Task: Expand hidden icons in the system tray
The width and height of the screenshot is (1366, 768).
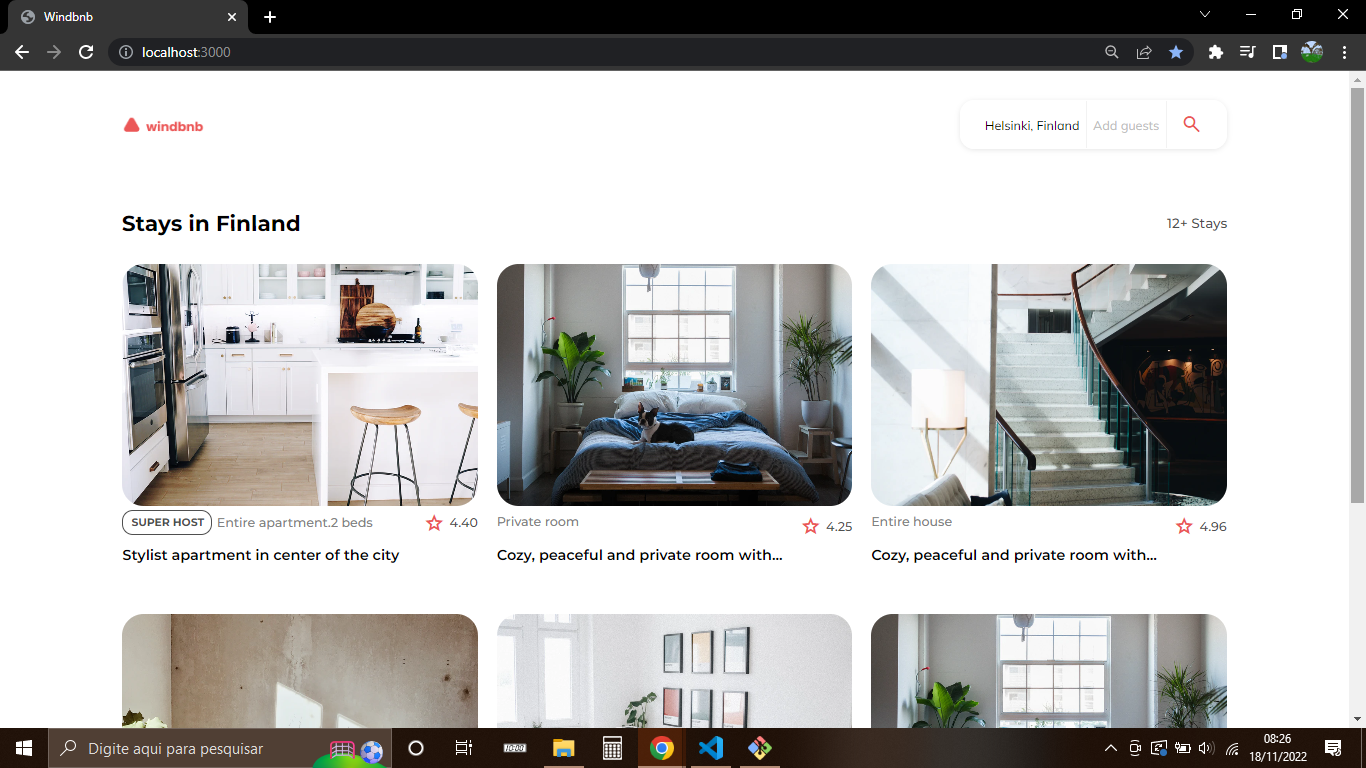Action: (1110, 748)
